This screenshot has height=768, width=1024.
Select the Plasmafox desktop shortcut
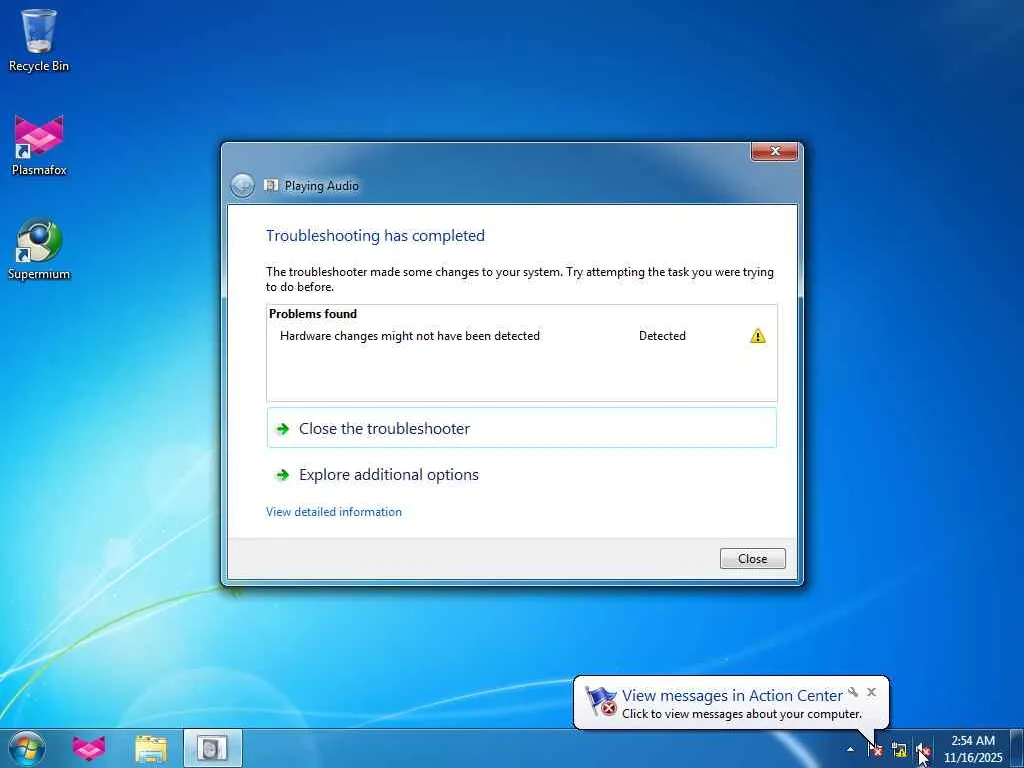[x=39, y=145]
